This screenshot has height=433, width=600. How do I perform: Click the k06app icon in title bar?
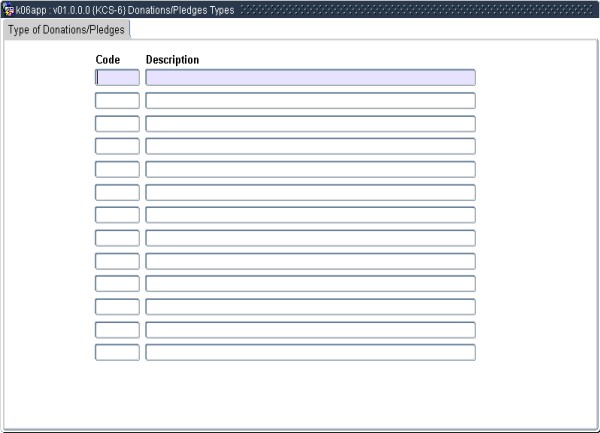pyautogui.click(x=9, y=9)
